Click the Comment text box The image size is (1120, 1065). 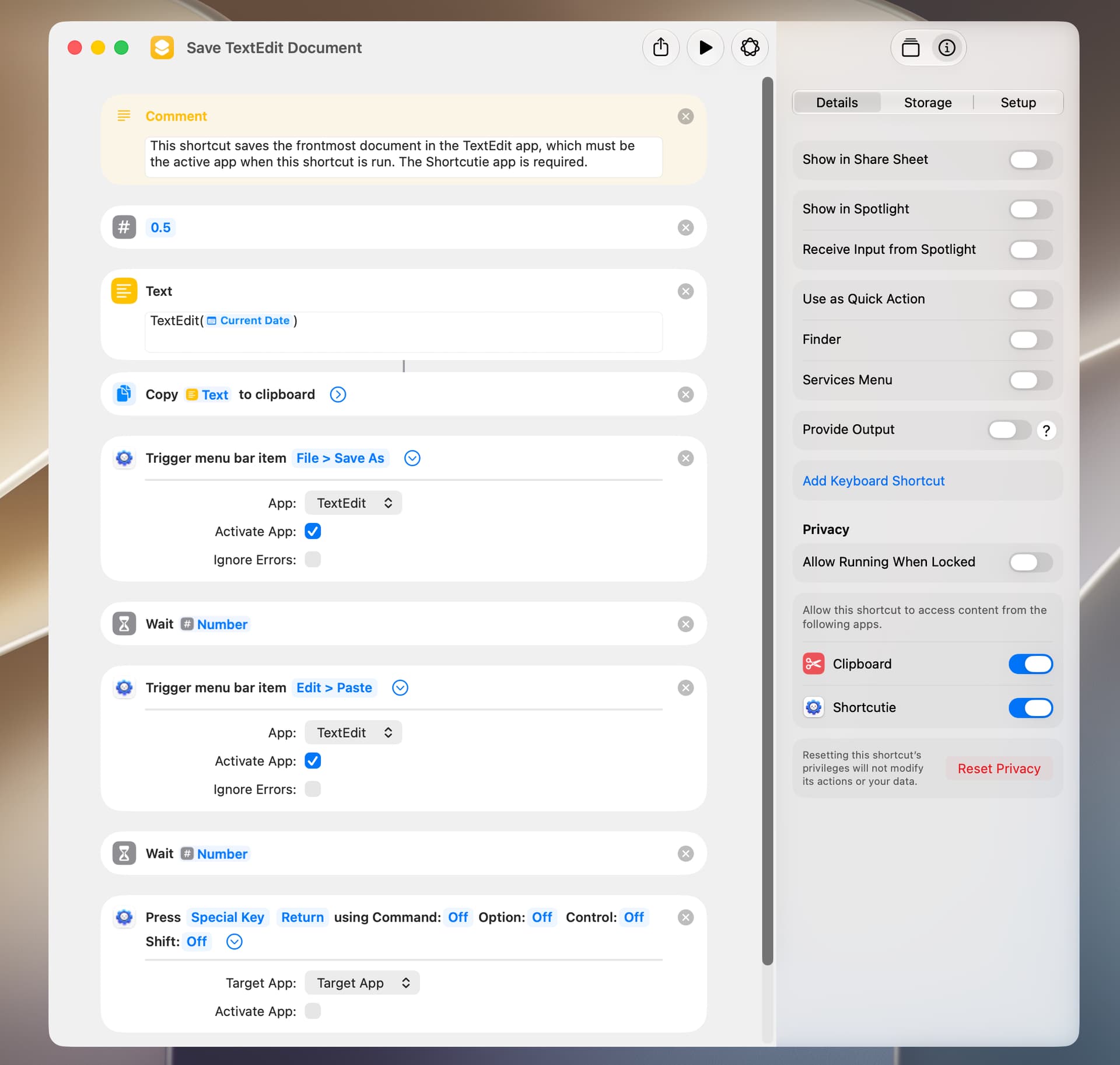pos(404,156)
